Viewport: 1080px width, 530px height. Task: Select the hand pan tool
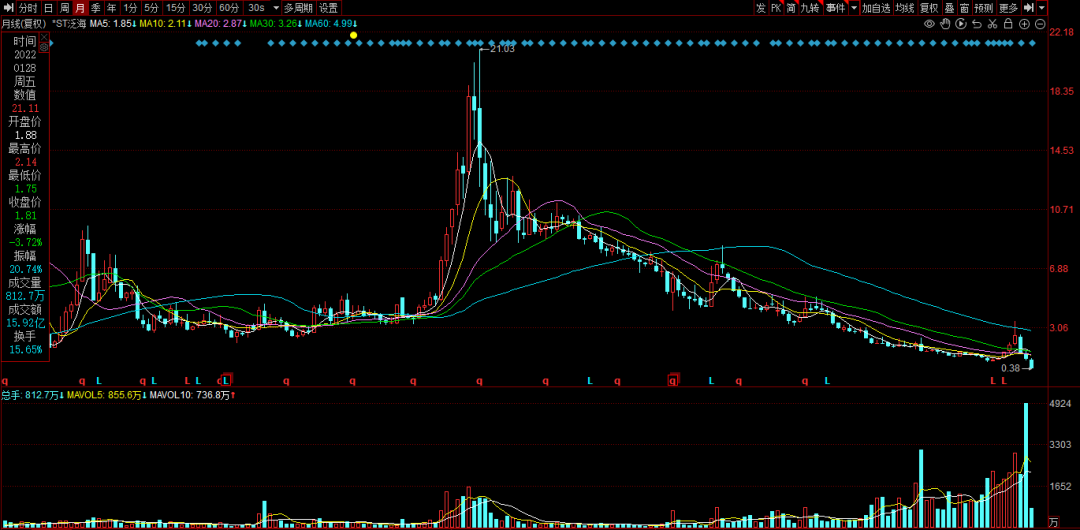tap(945, 24)
